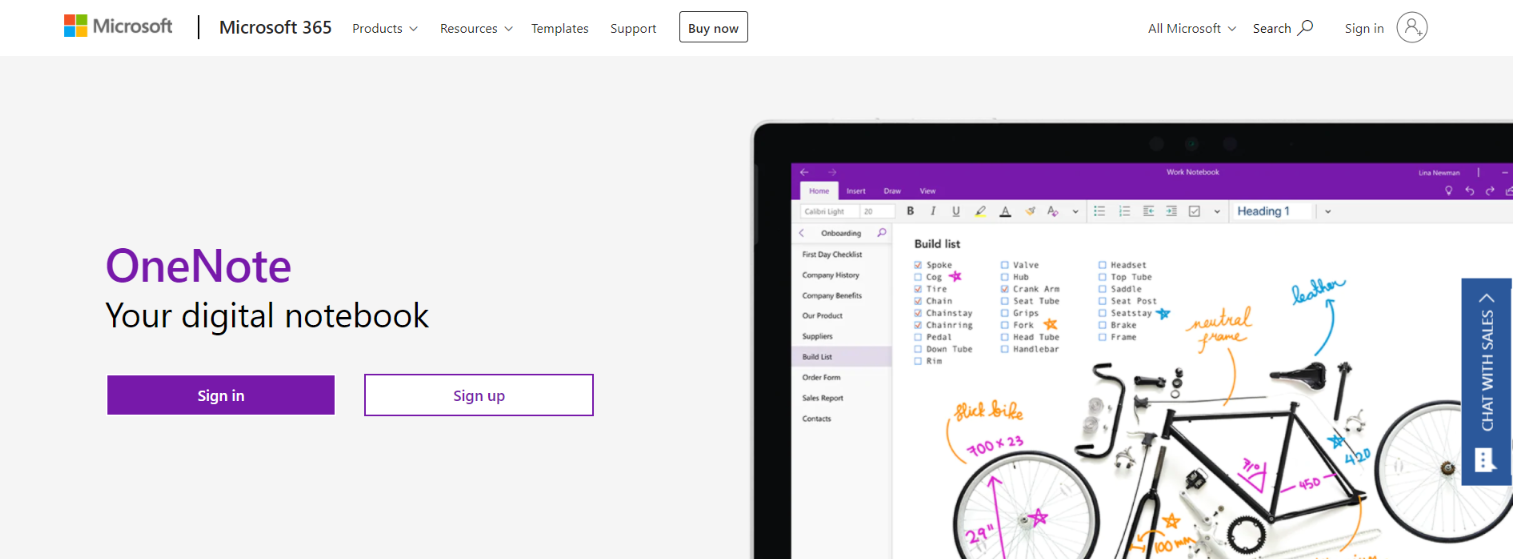Pick the yellow highlighter color

(980, 211)
